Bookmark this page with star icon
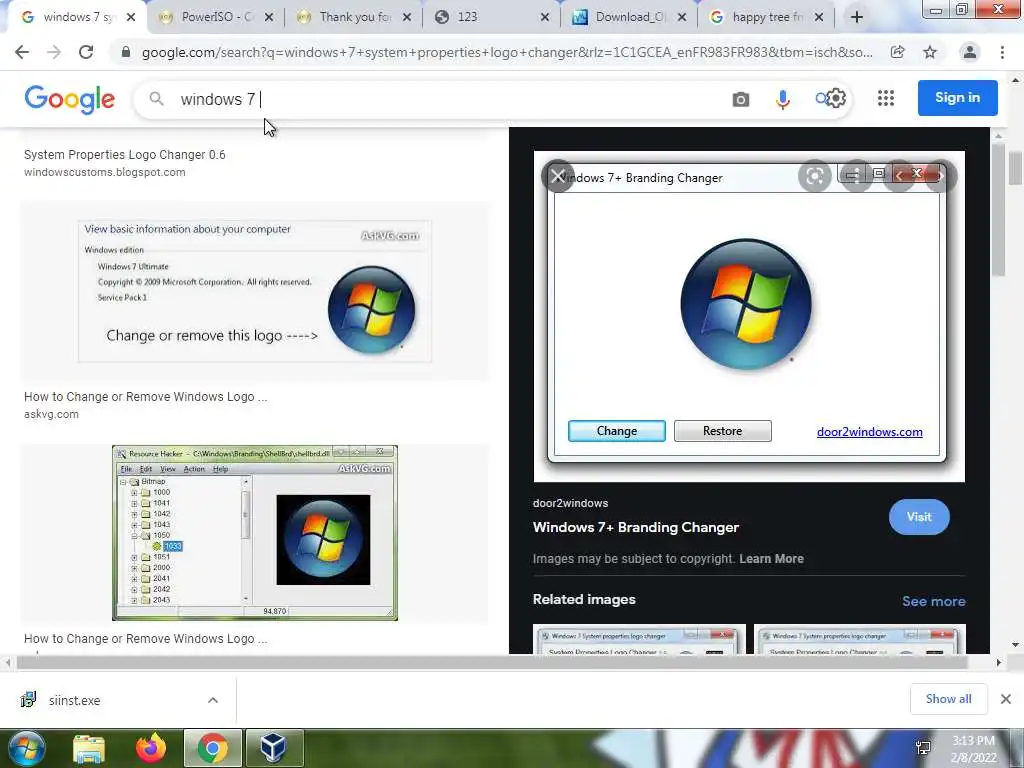 point(930,52)
